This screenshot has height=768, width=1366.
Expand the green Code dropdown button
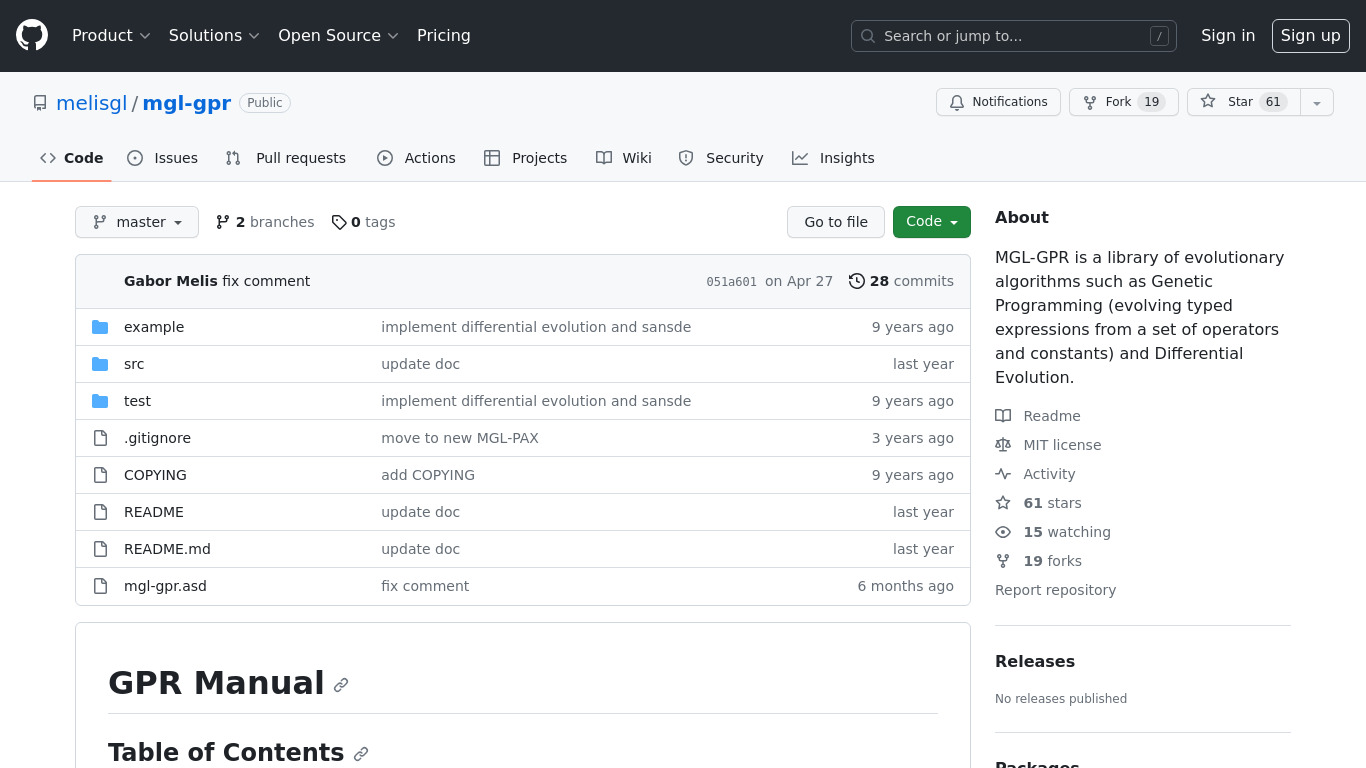pyautogui.click(x=932, y=222)
